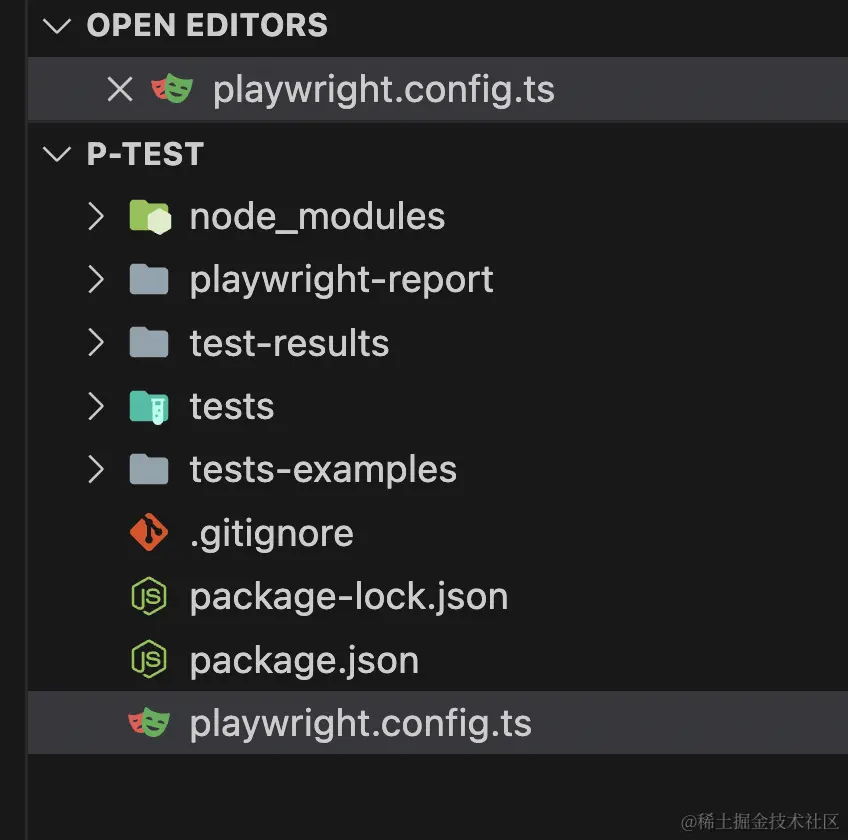Click the Node.js icon beside package.json
Screen dimensions: 848x840
tap(149, 660)
